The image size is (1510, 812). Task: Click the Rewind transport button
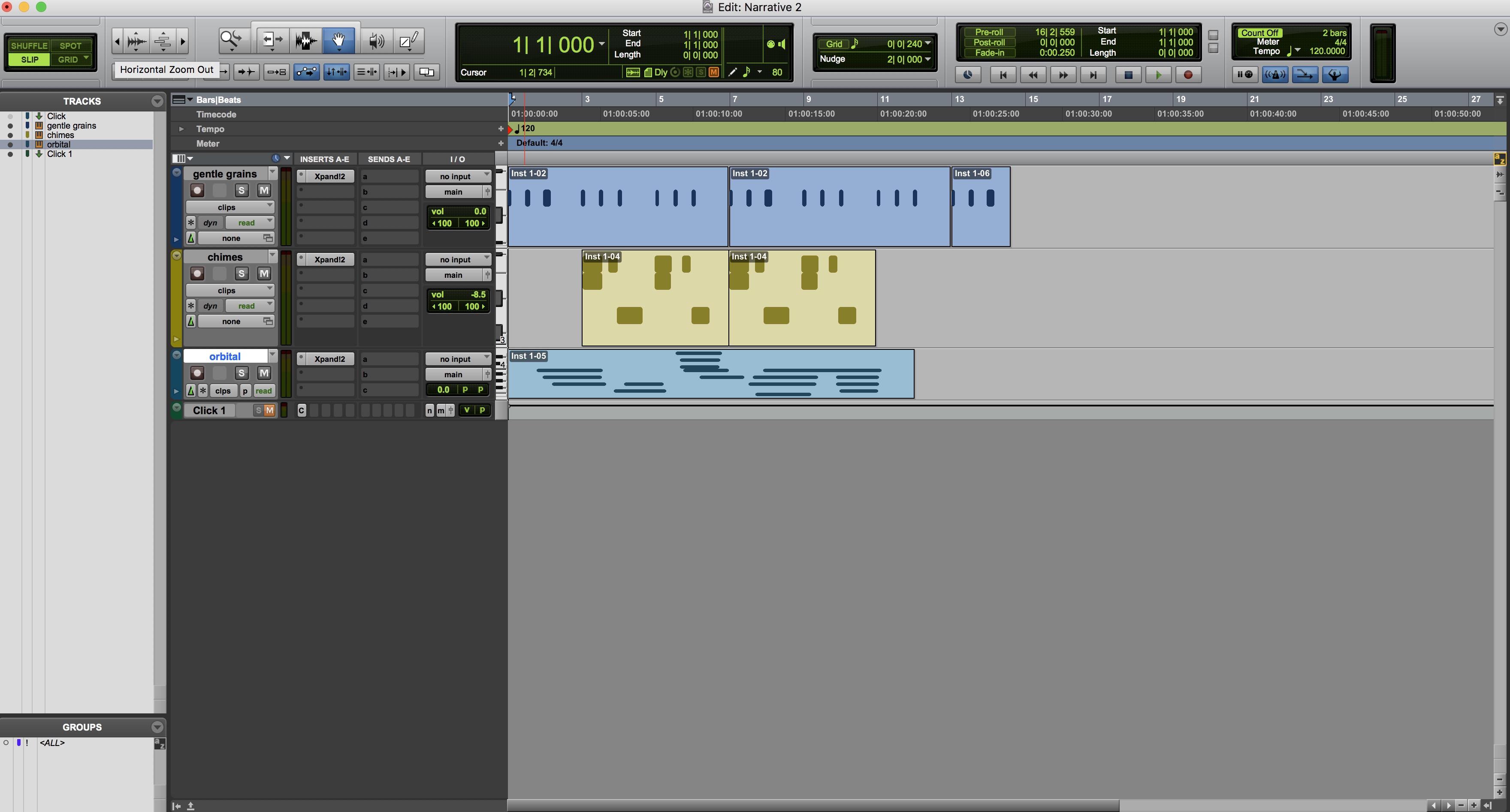pos(1033,75)
